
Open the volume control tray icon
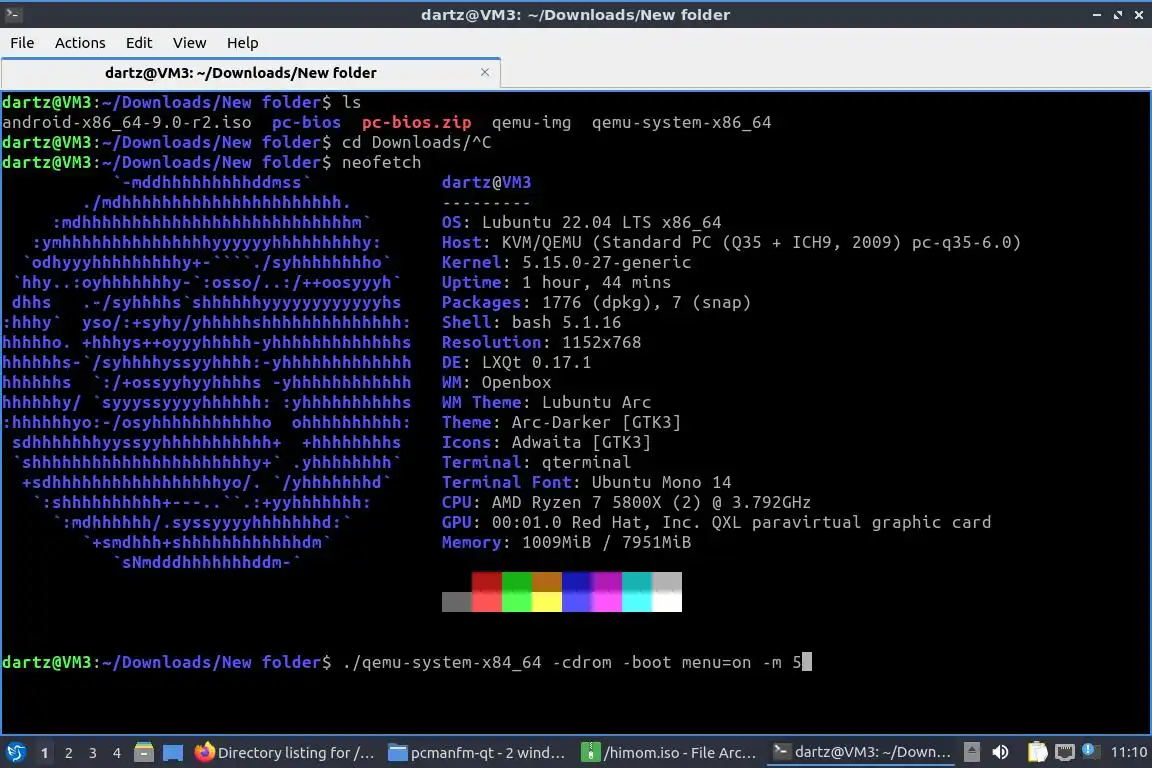(x=1000, y=752)
